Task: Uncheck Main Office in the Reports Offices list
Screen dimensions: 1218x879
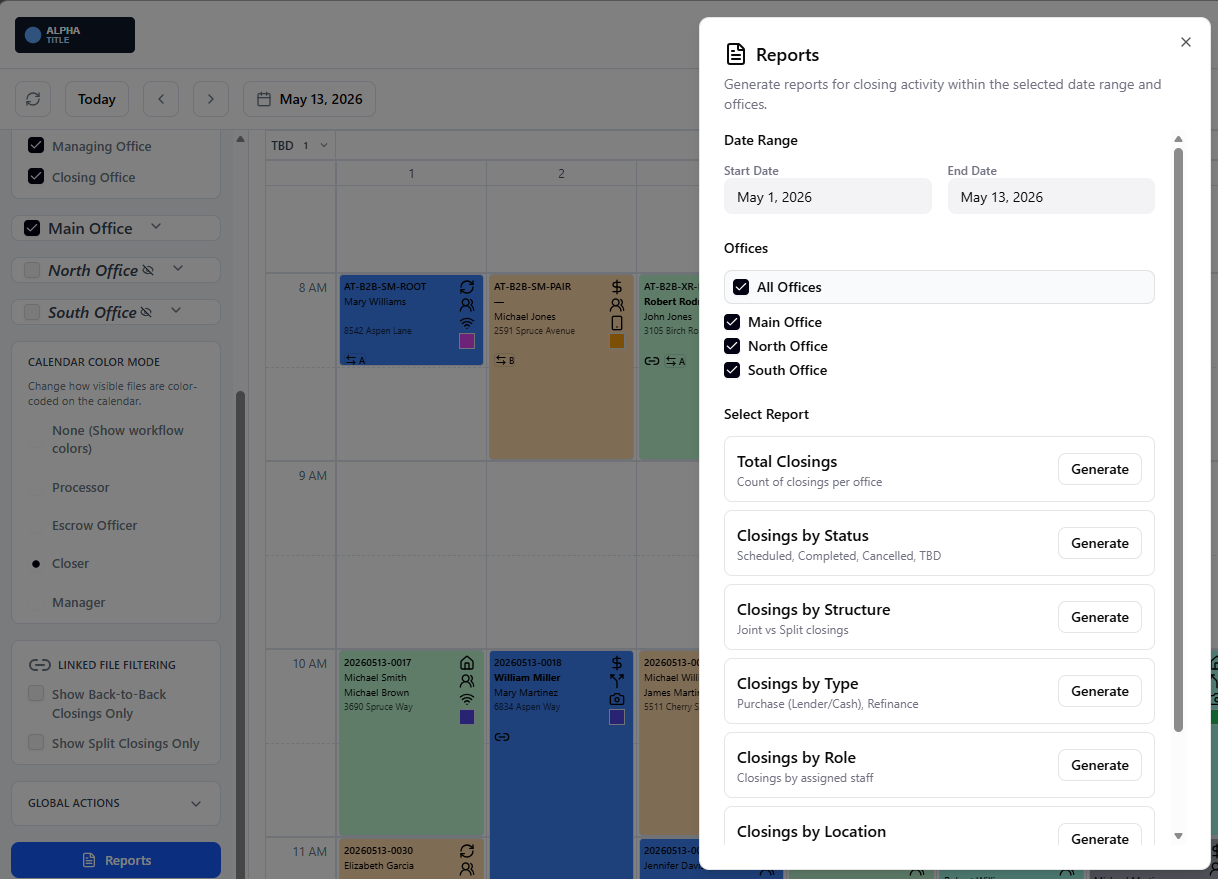Action: click(732, 322)
